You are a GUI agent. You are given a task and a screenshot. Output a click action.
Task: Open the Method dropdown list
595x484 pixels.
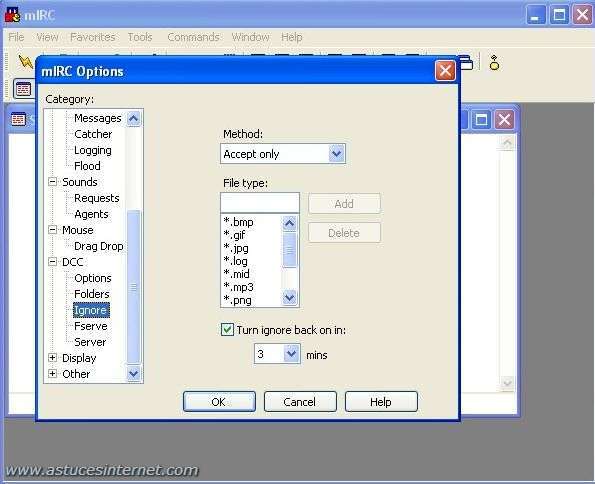[x=337, y=154]
